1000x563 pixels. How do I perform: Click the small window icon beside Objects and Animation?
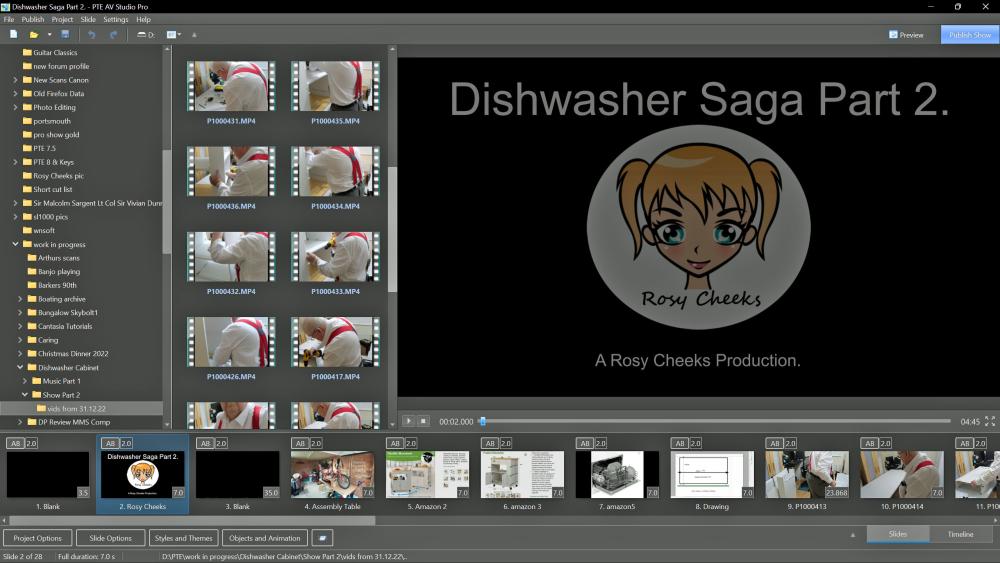tap(323, 538)
